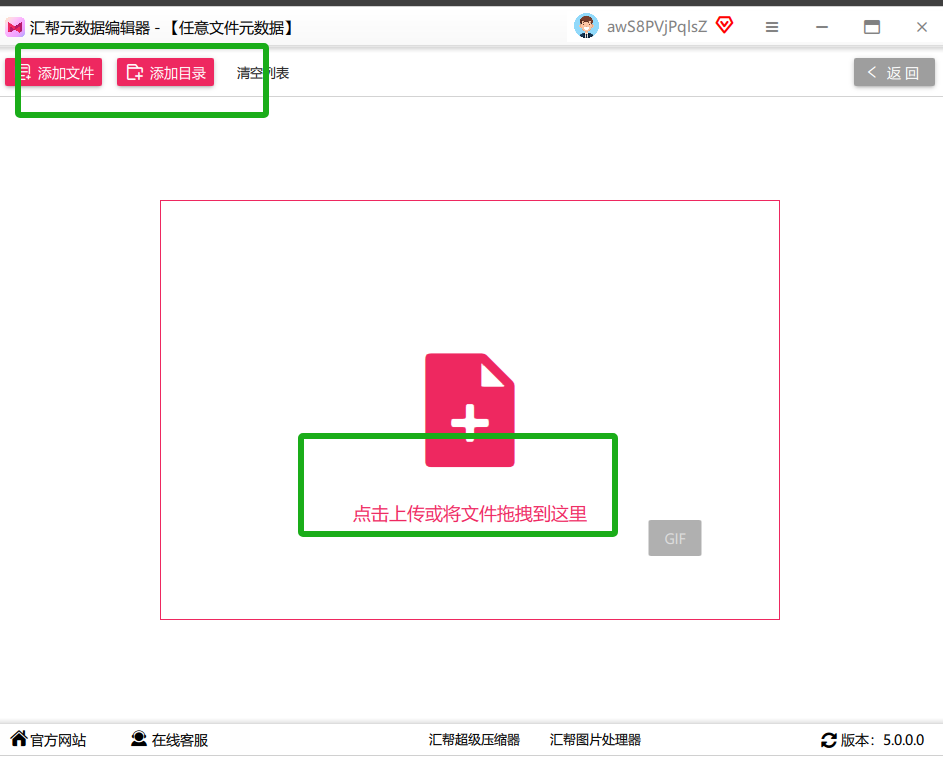
Task: Click the 添加文件 button
Action: (54, 72)
